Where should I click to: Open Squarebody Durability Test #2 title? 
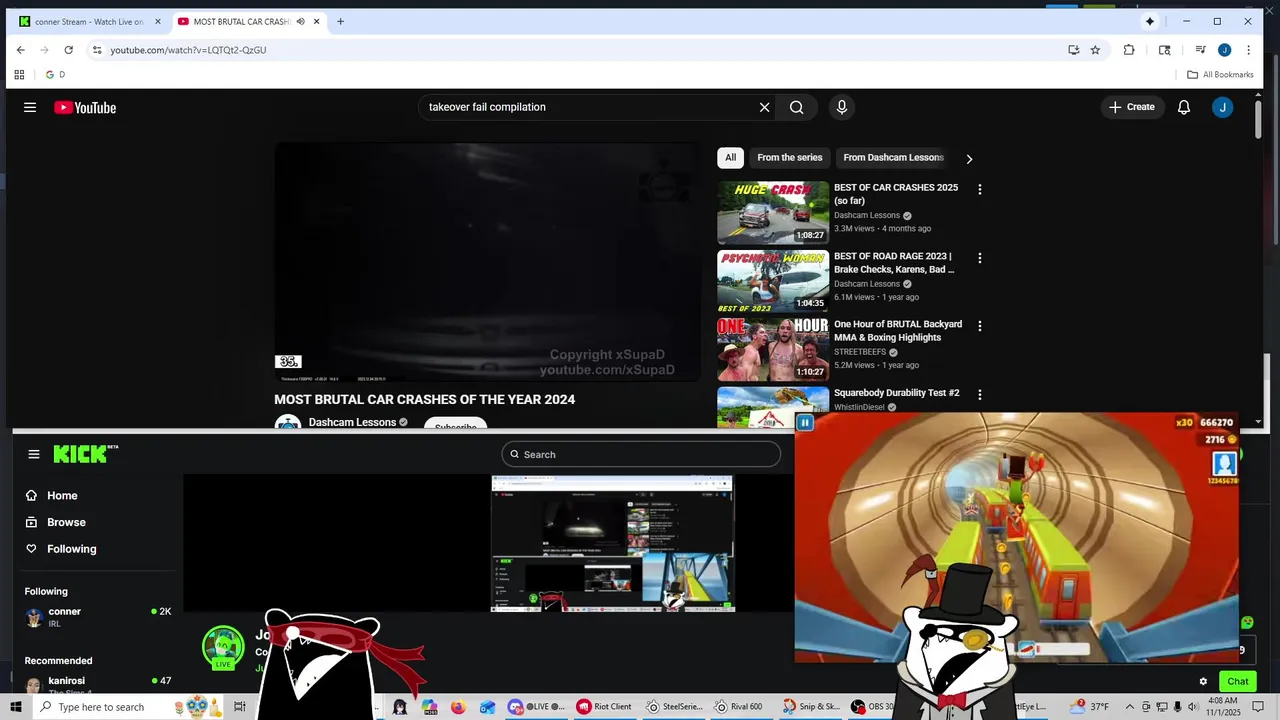tap(896, 393)
